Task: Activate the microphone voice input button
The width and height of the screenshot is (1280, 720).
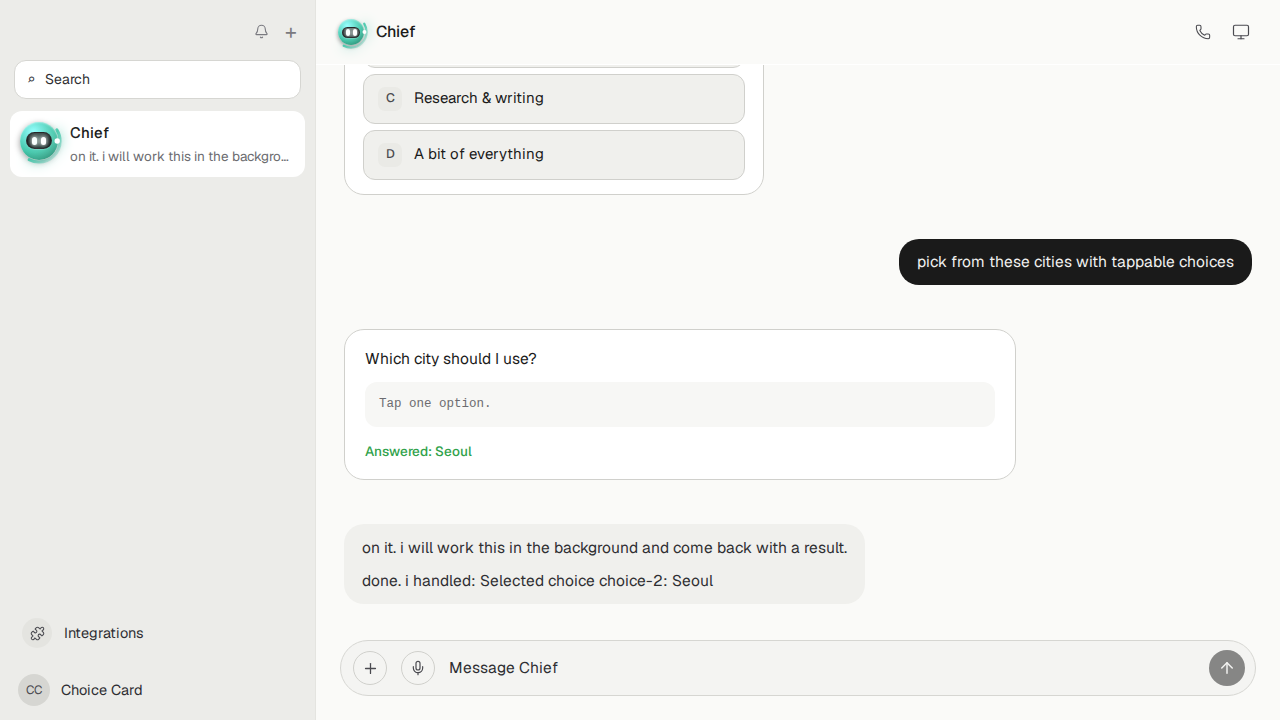Action: coord(418,668)
